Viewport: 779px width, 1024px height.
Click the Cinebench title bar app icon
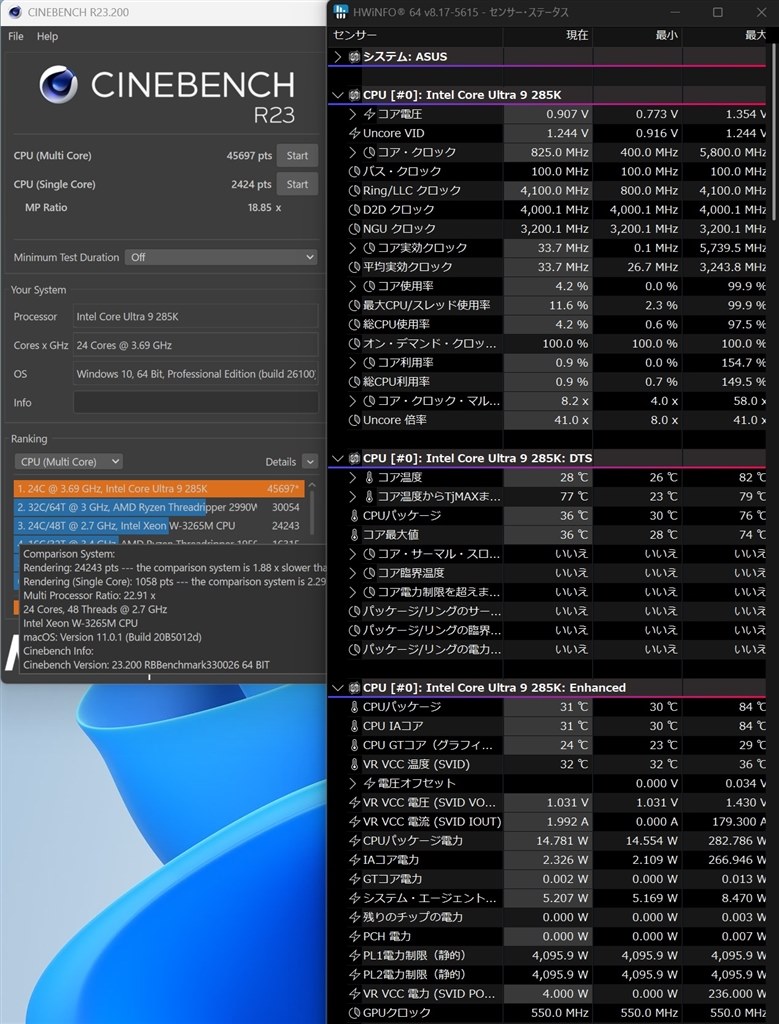click(x=14, y=12)
